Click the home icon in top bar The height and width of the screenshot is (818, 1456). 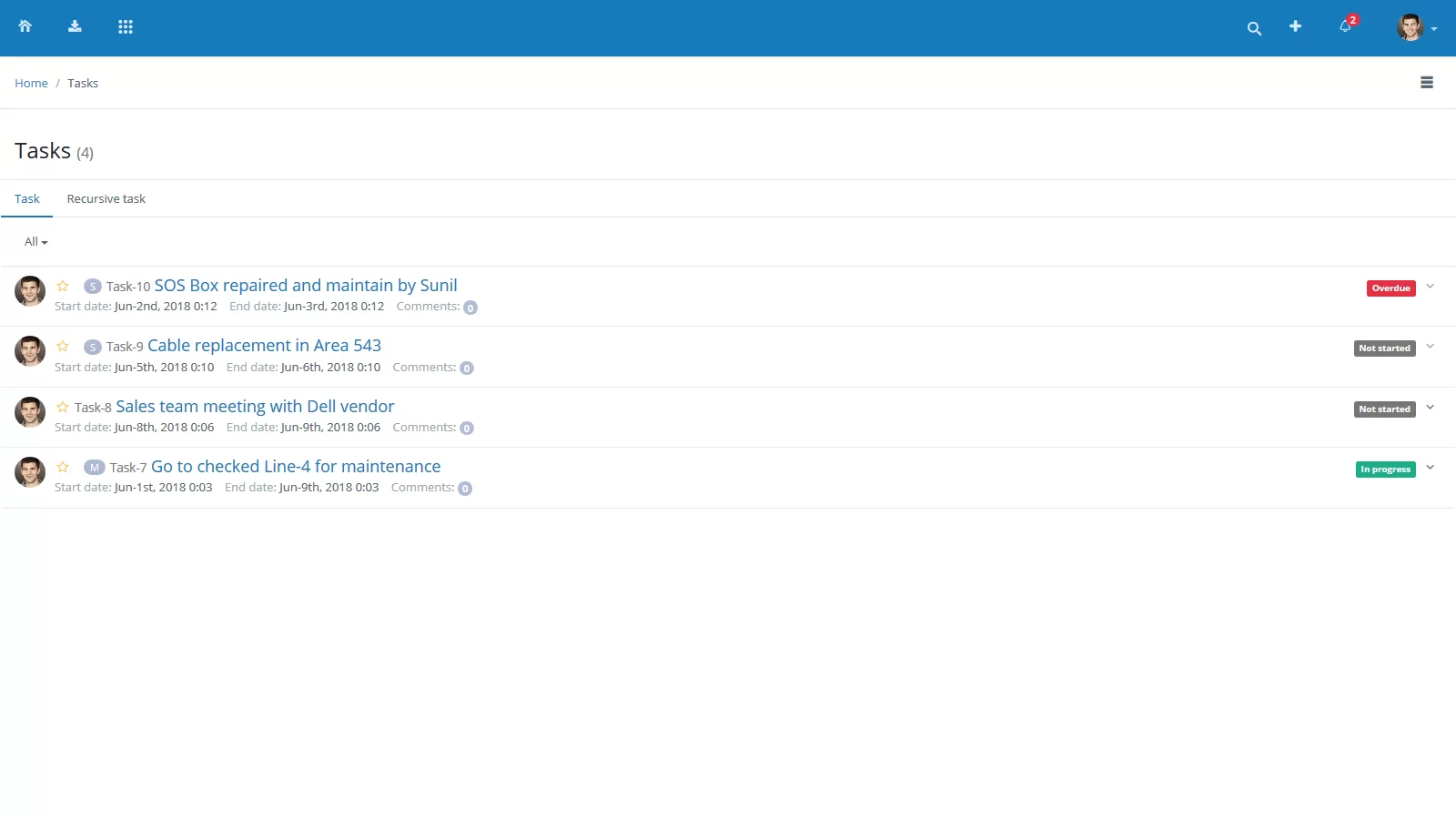pyautogui.click(x=25, y=26)
